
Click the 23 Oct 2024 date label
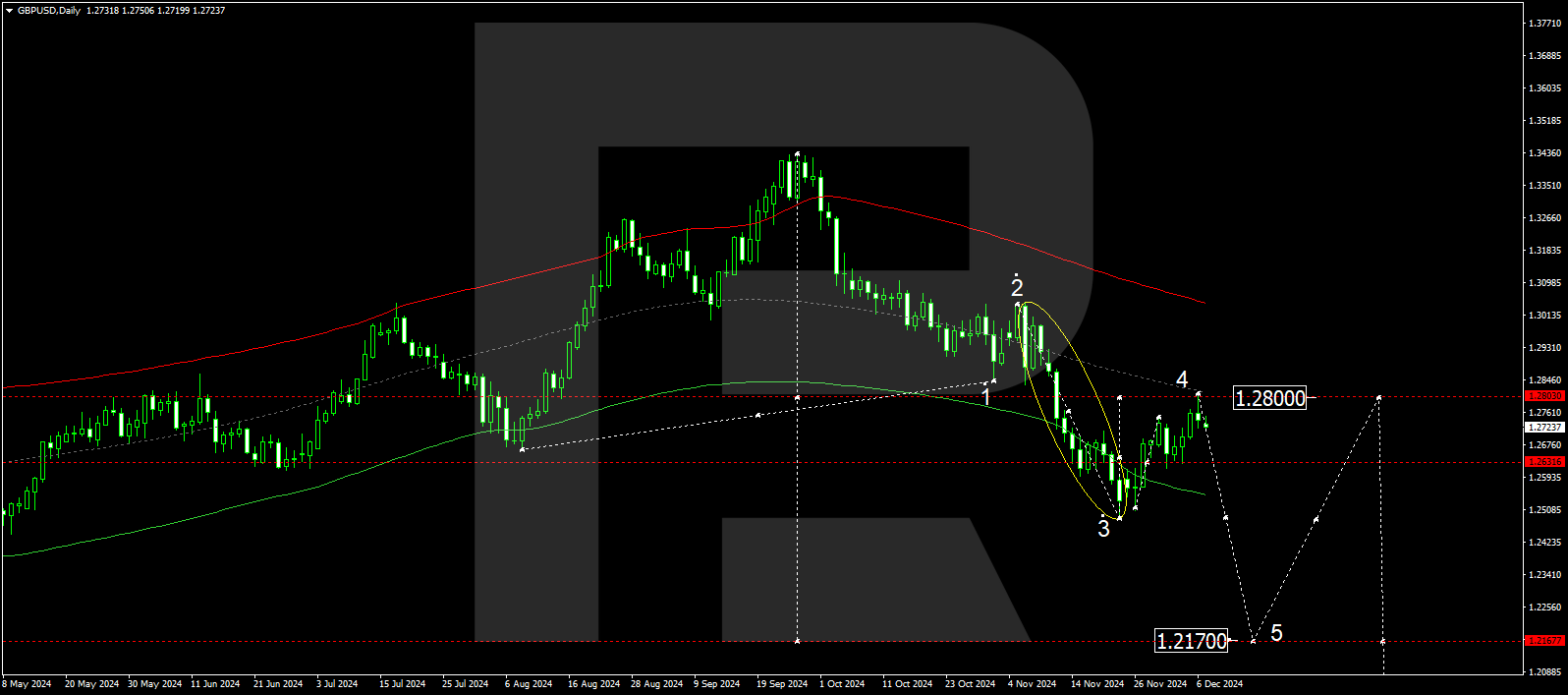970,684
